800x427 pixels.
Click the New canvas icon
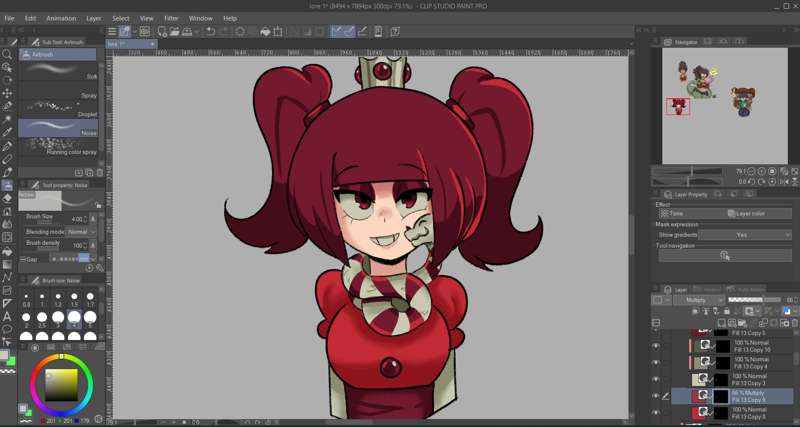coord(162,32)
